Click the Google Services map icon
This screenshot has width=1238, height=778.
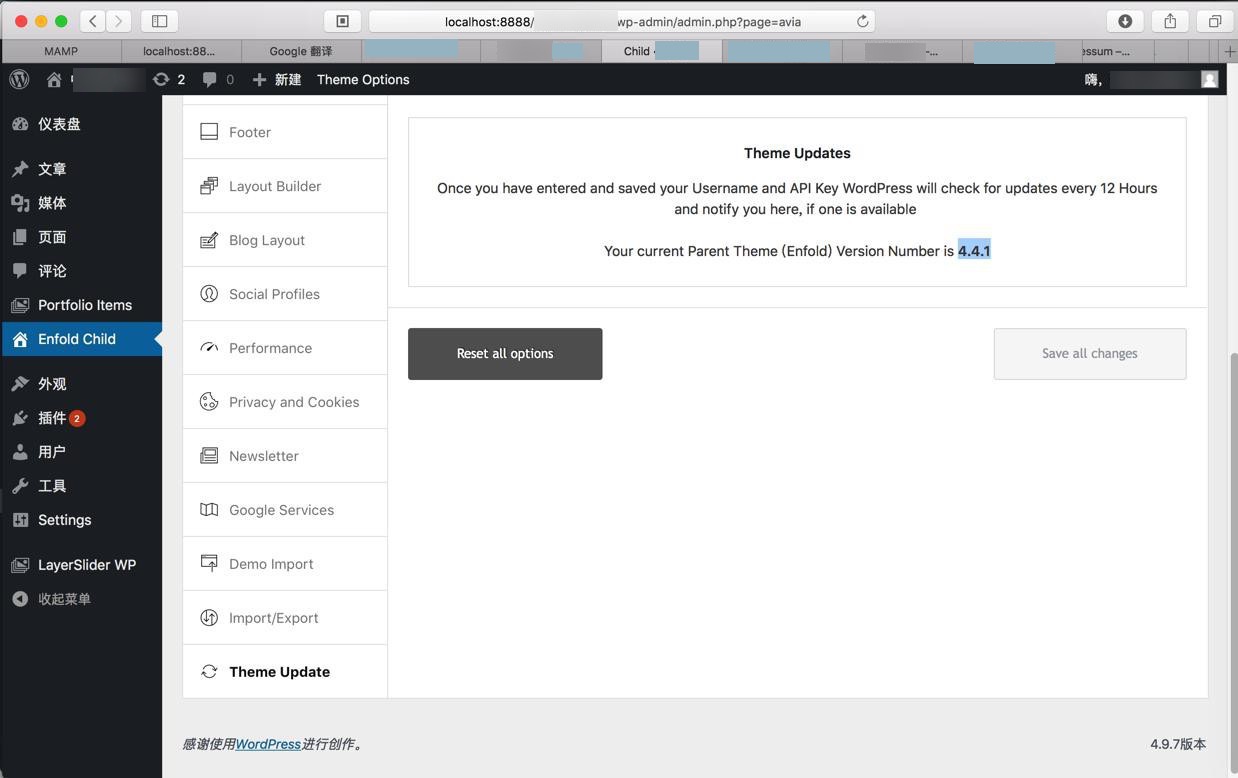[209, 510]
